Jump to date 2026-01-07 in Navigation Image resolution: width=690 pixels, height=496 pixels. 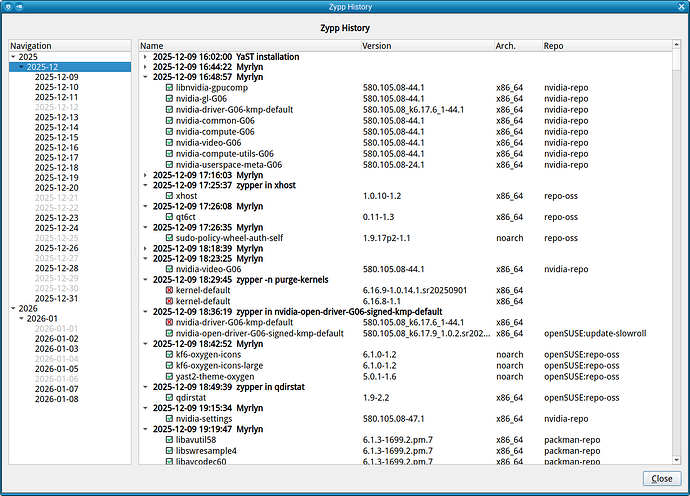(x=56, y=388)
